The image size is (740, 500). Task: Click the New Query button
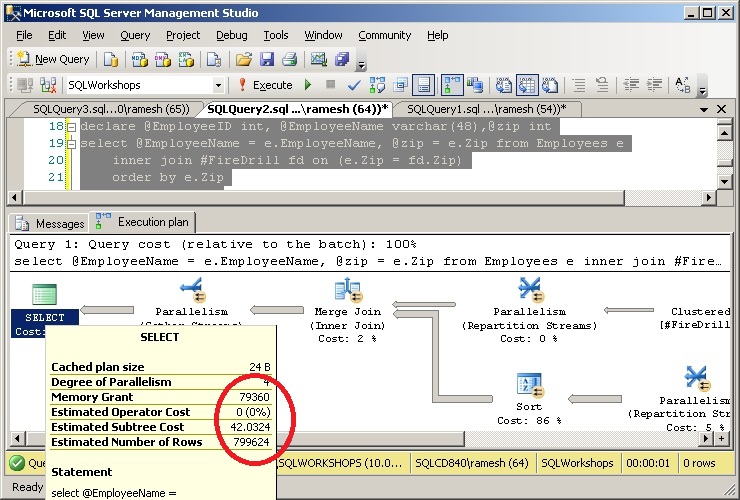pos(53,59)
